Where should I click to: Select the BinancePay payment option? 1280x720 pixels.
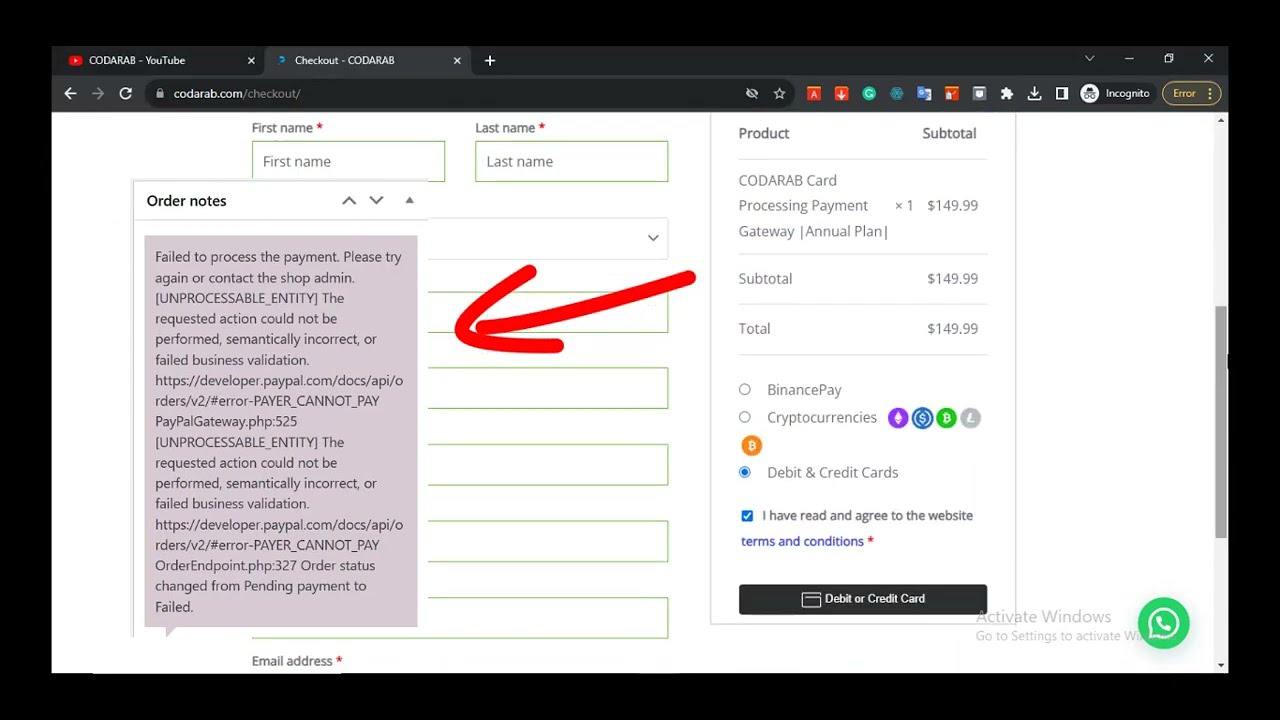click(745, 389)
